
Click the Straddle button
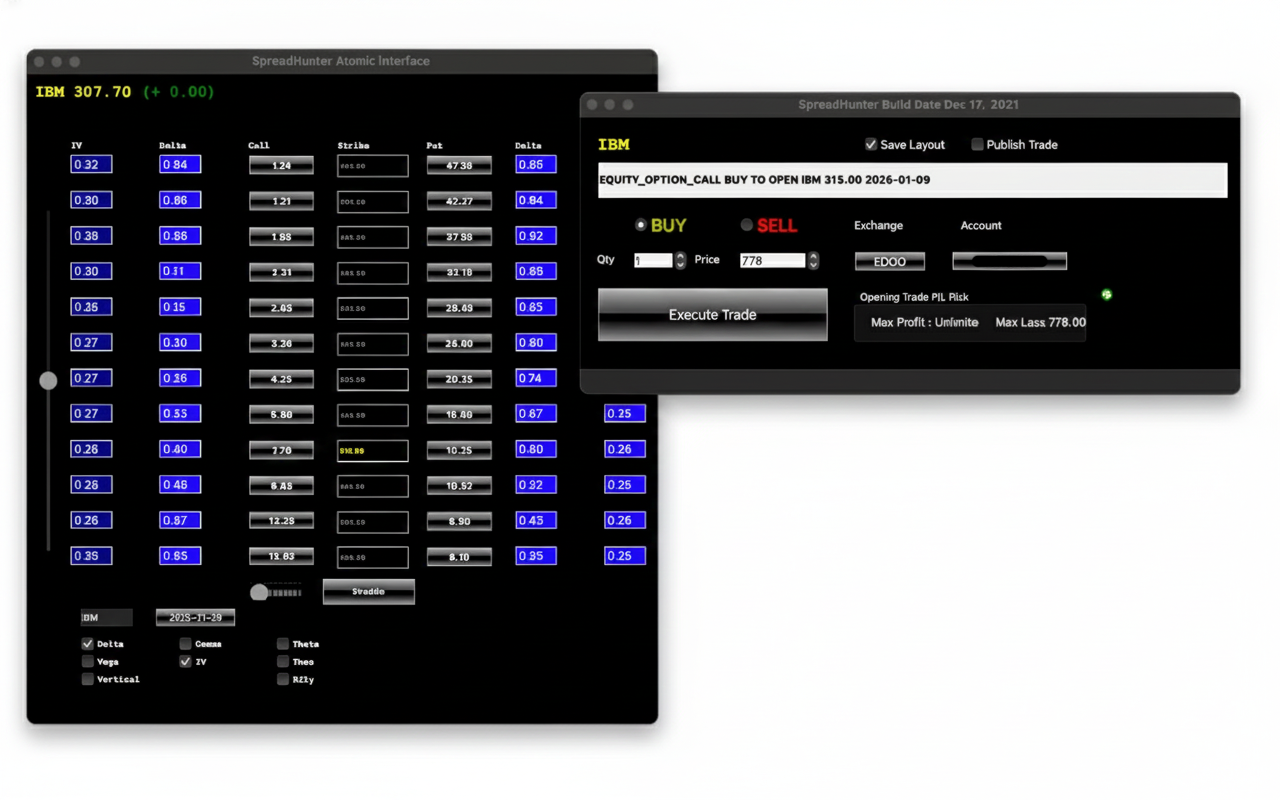[x=369, y=592]
